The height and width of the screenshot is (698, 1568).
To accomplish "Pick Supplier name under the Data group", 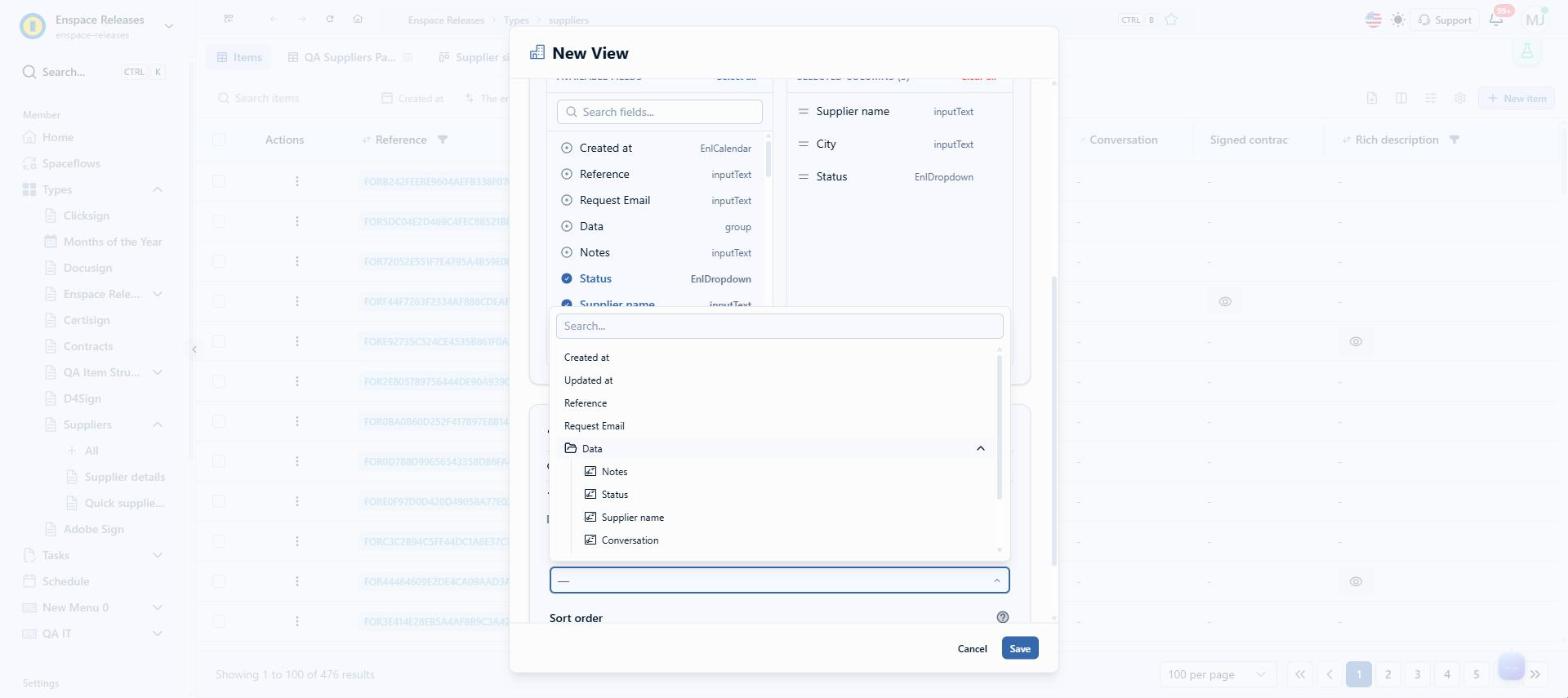I will pyautogui.click(x=632, y=518).
